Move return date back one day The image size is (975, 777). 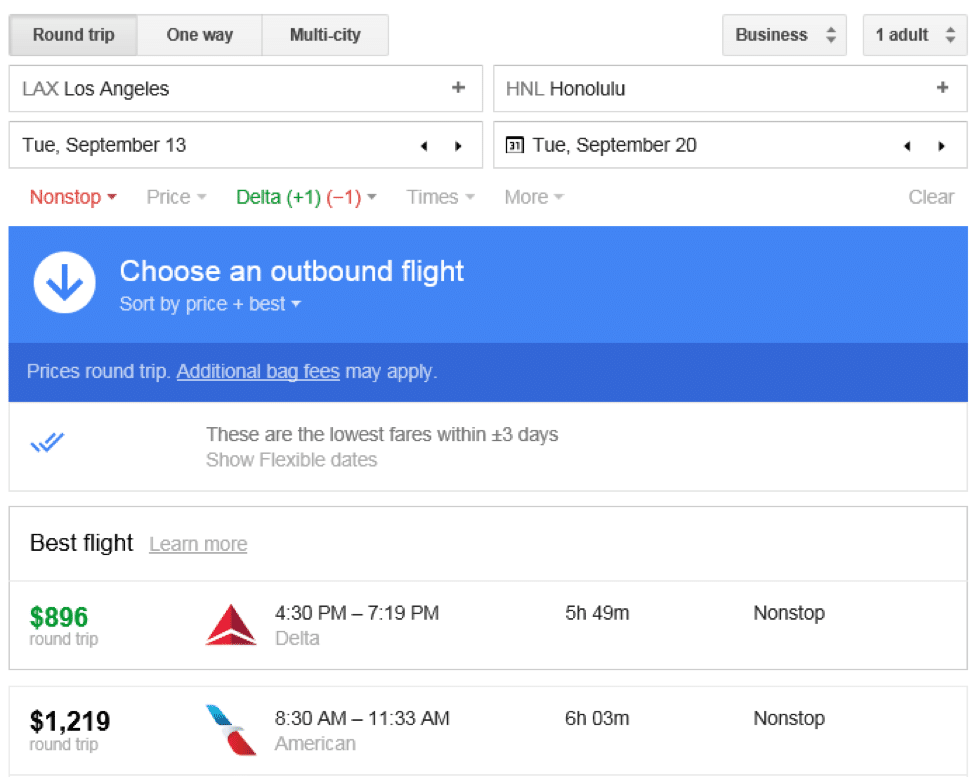click(908, 146)
